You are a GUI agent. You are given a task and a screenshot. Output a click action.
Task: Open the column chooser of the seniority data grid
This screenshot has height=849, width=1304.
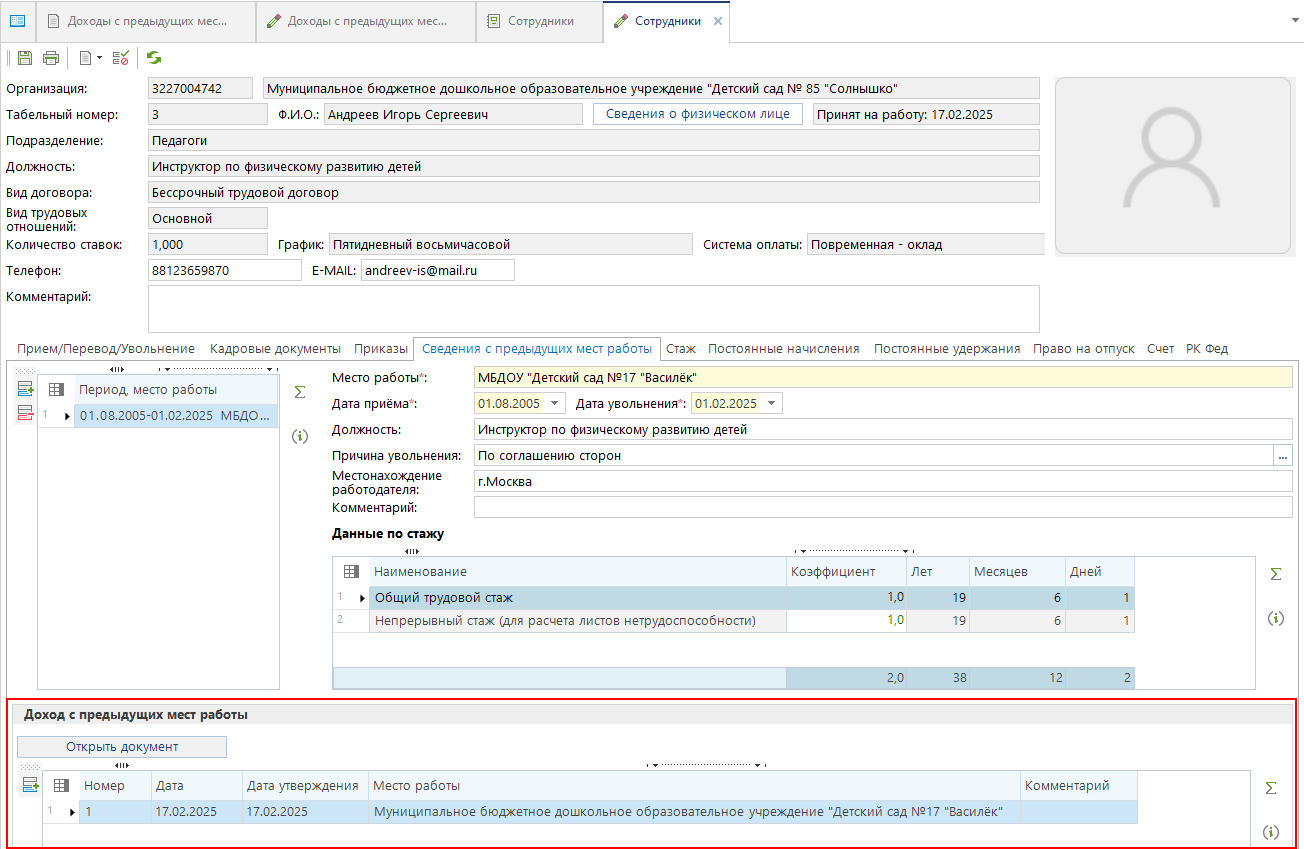[x=351, y=572]
